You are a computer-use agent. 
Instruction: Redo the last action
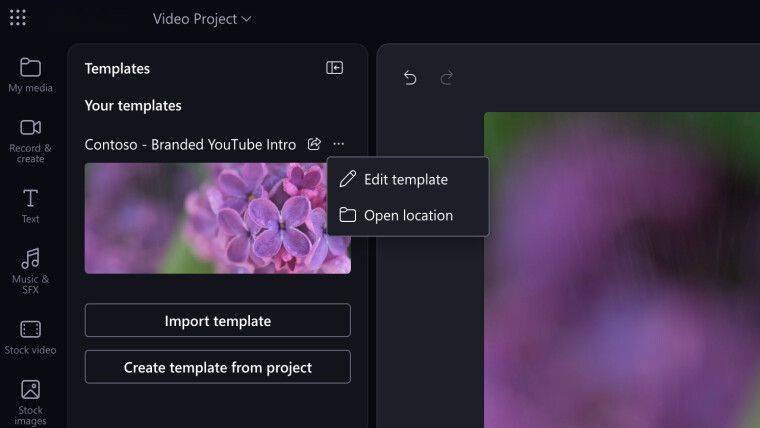[x=447, y=78]
